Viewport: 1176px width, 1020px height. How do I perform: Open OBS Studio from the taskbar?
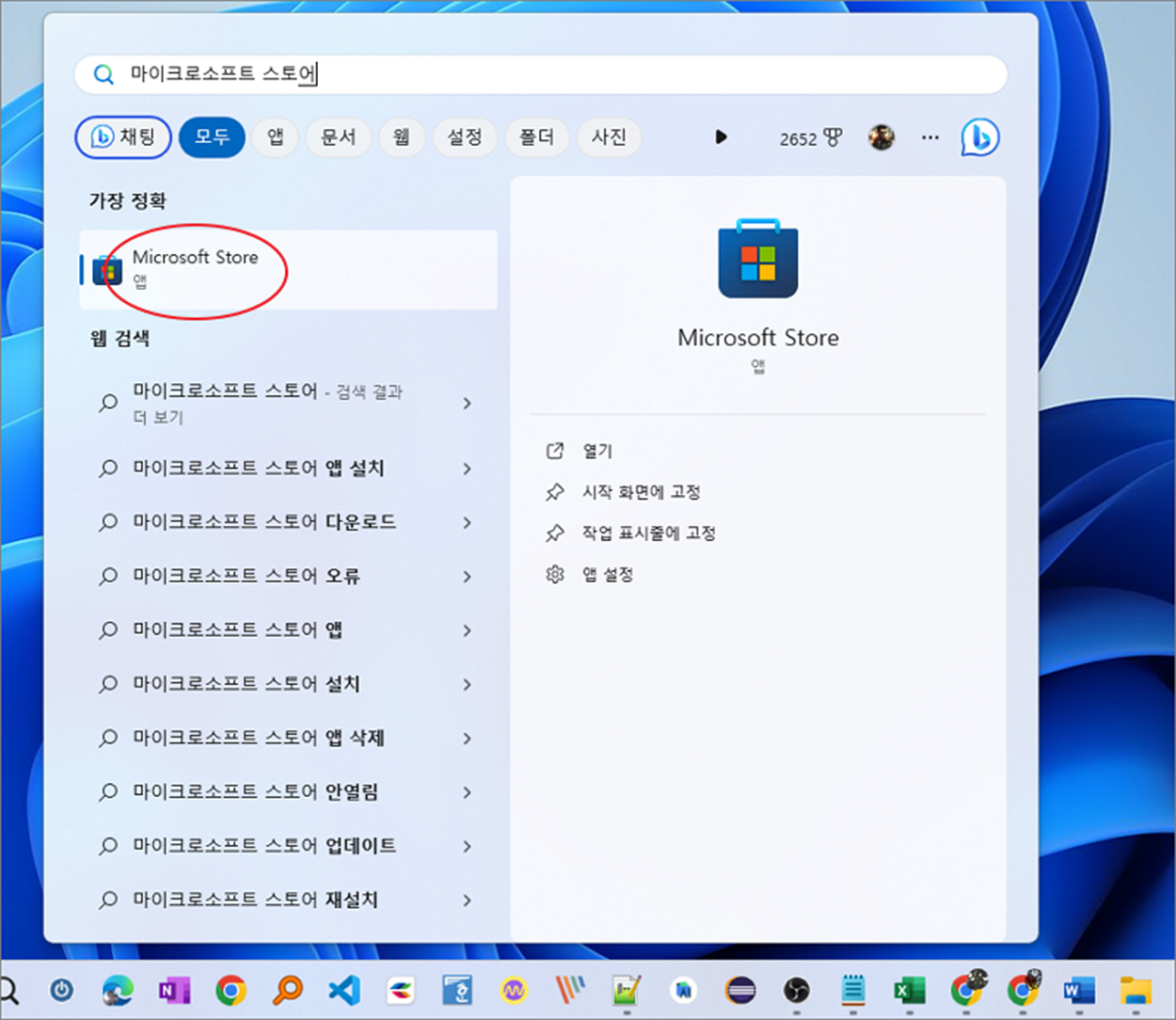pos(797,990)
